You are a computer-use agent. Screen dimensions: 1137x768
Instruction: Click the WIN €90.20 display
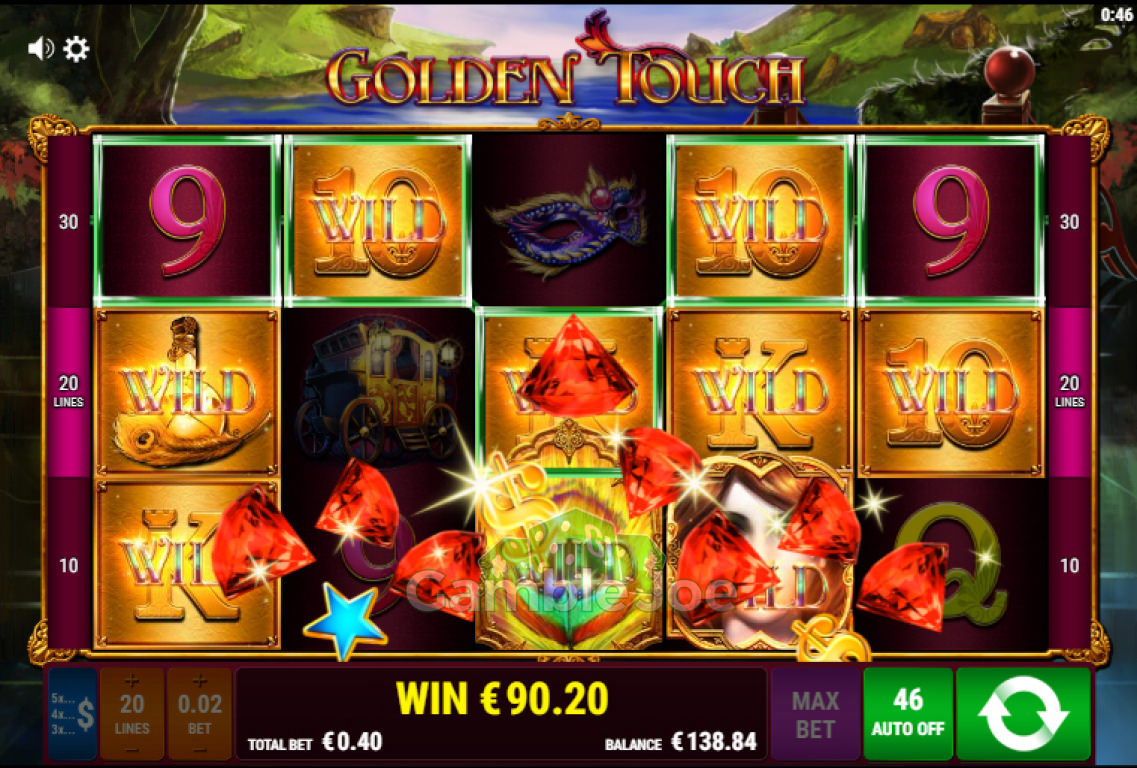502,698
